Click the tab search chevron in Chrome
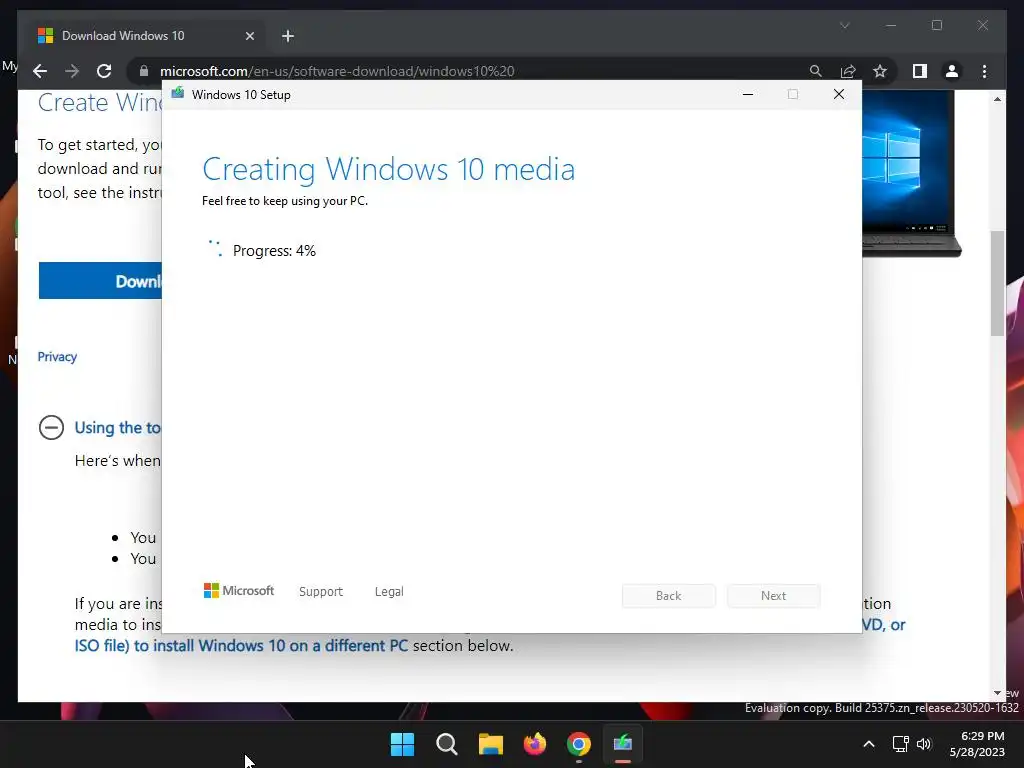The height and width of the screenshot is (768, 1024). pyautogui.click(x=844, y=25)
